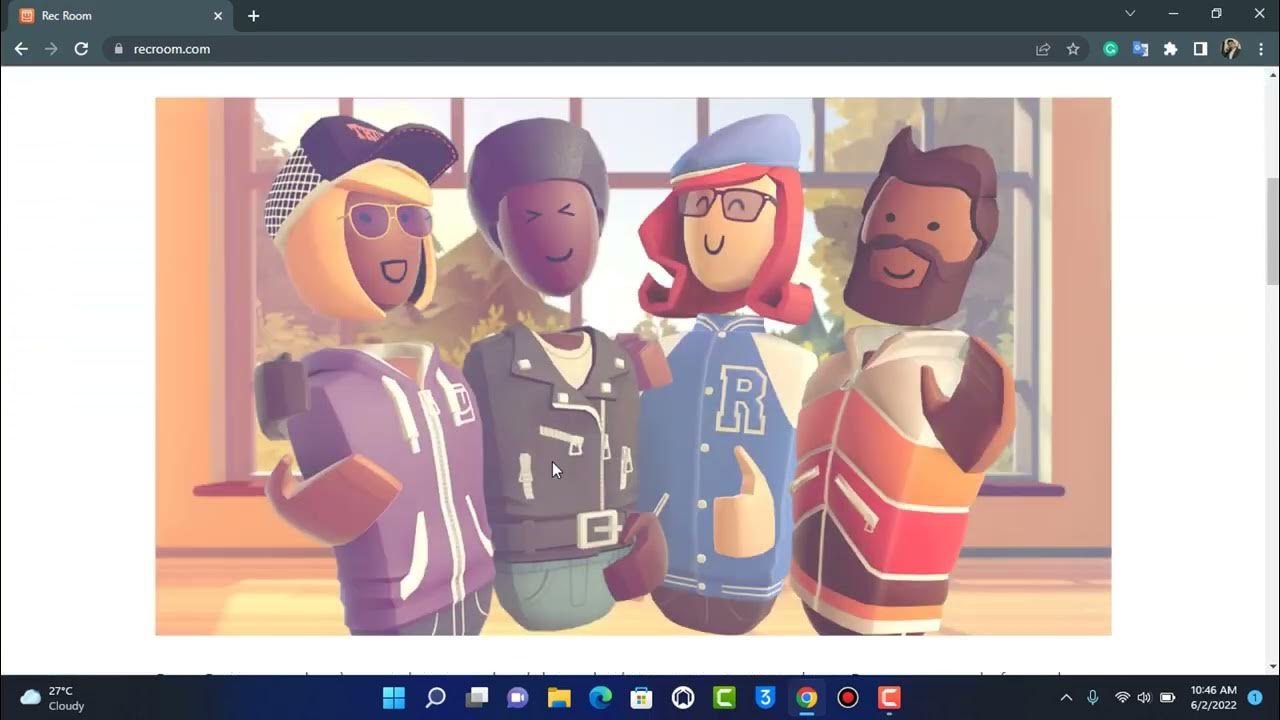
Task: Open the Google Translate extension
Action: pyautogui.click(x=1140, y=49)
